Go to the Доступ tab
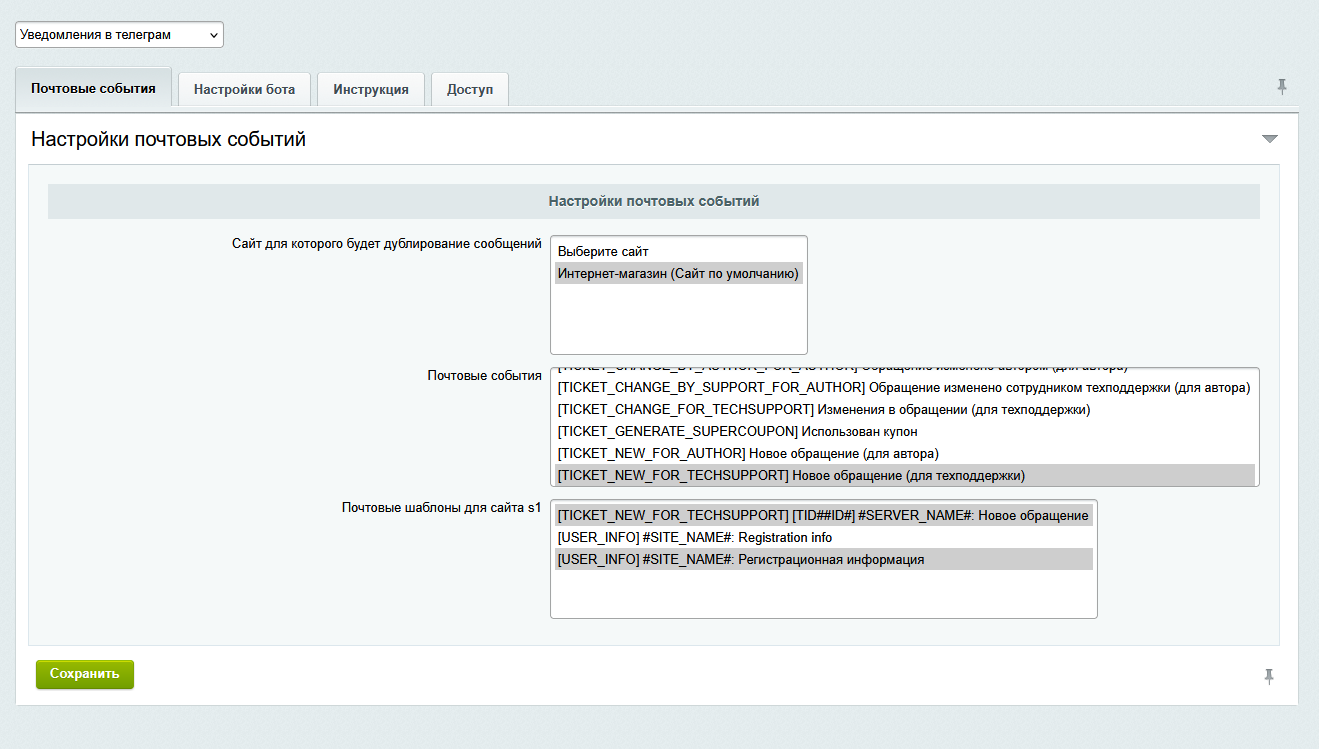The image size is (1319, 749). click(x=470, y=89)
